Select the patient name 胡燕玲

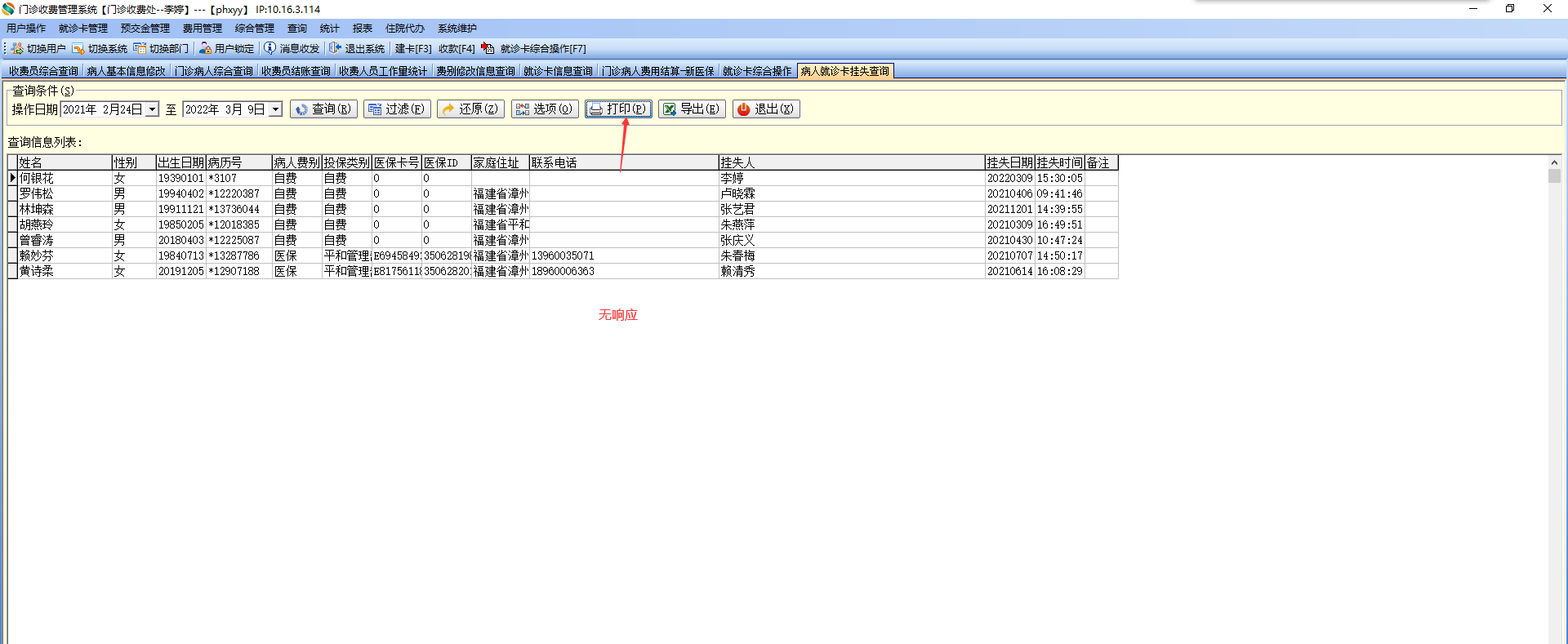click(37, 224)
